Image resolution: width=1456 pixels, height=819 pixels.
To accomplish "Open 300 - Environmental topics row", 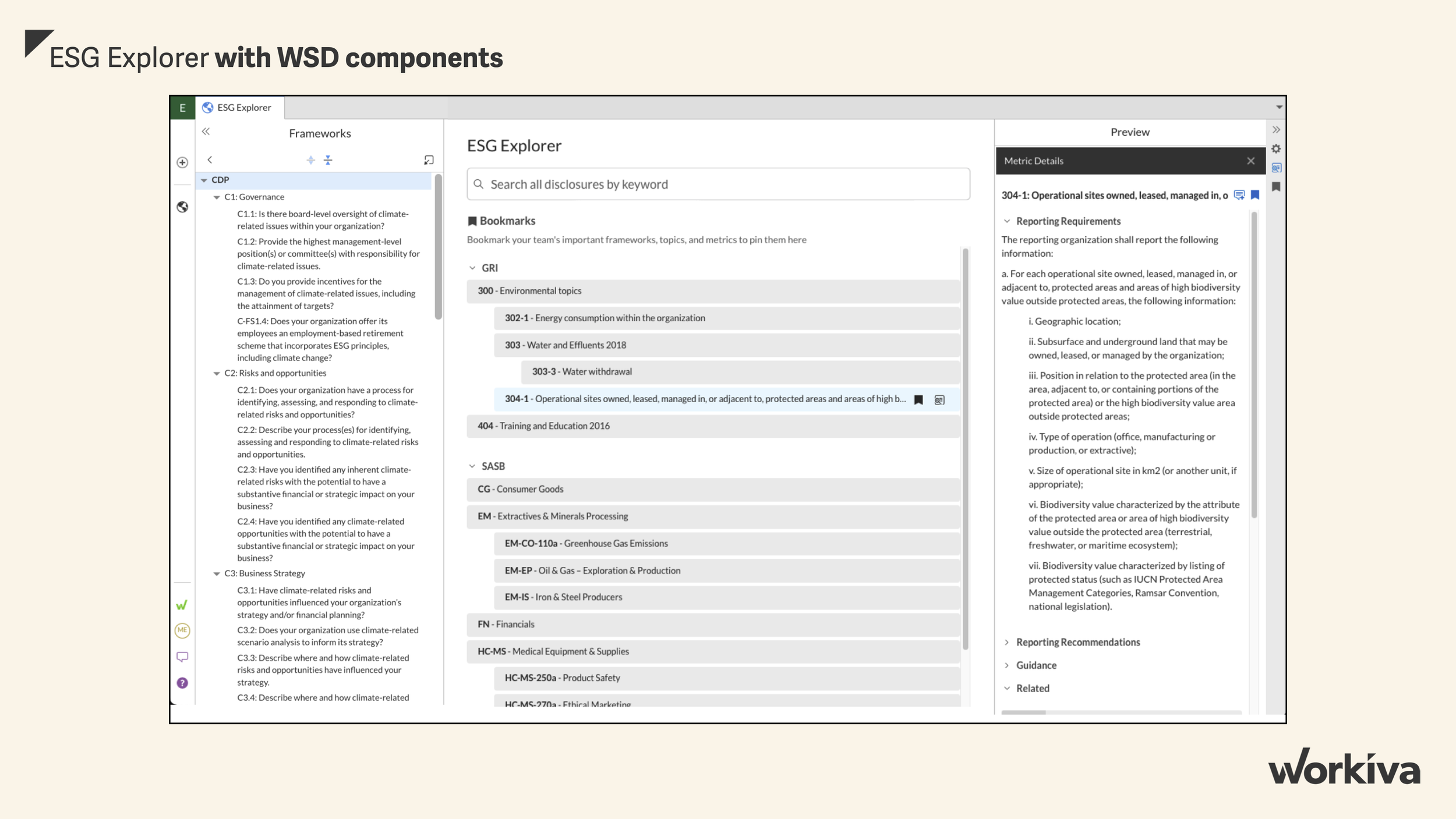I will [713, 291].
